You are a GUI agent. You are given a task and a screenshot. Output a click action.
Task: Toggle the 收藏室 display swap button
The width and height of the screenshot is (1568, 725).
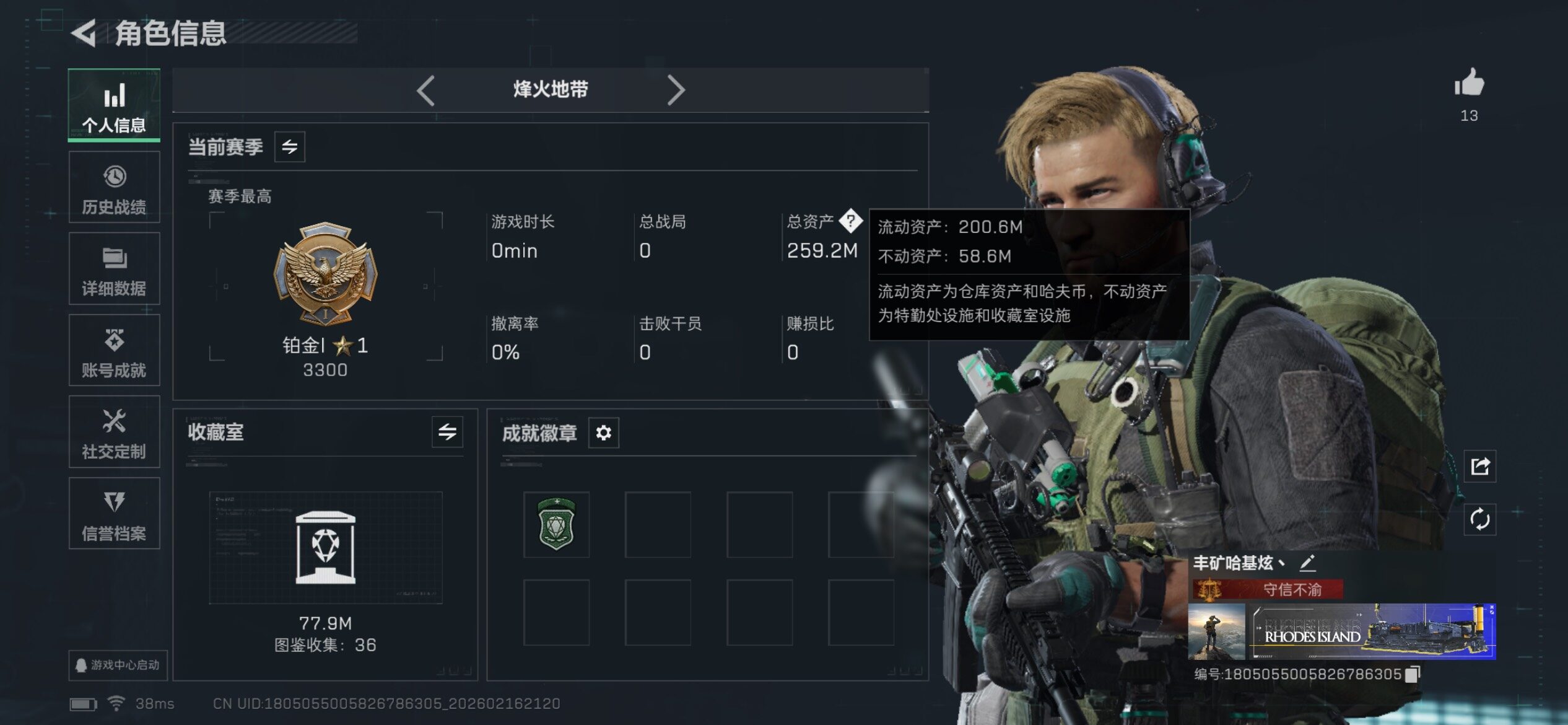coord(447,432)
